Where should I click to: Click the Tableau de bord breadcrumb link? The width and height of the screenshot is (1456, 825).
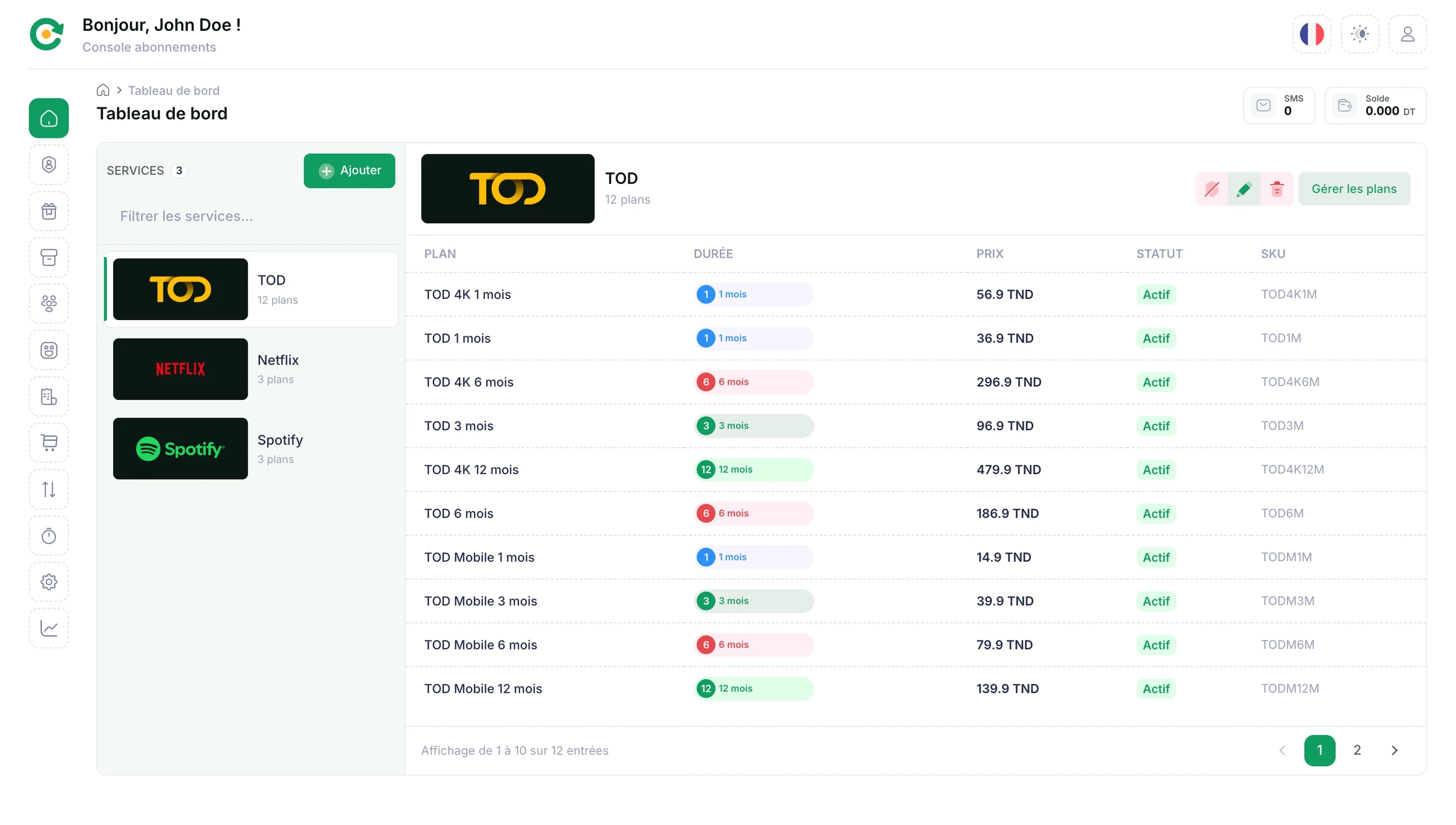click(173, 90)
